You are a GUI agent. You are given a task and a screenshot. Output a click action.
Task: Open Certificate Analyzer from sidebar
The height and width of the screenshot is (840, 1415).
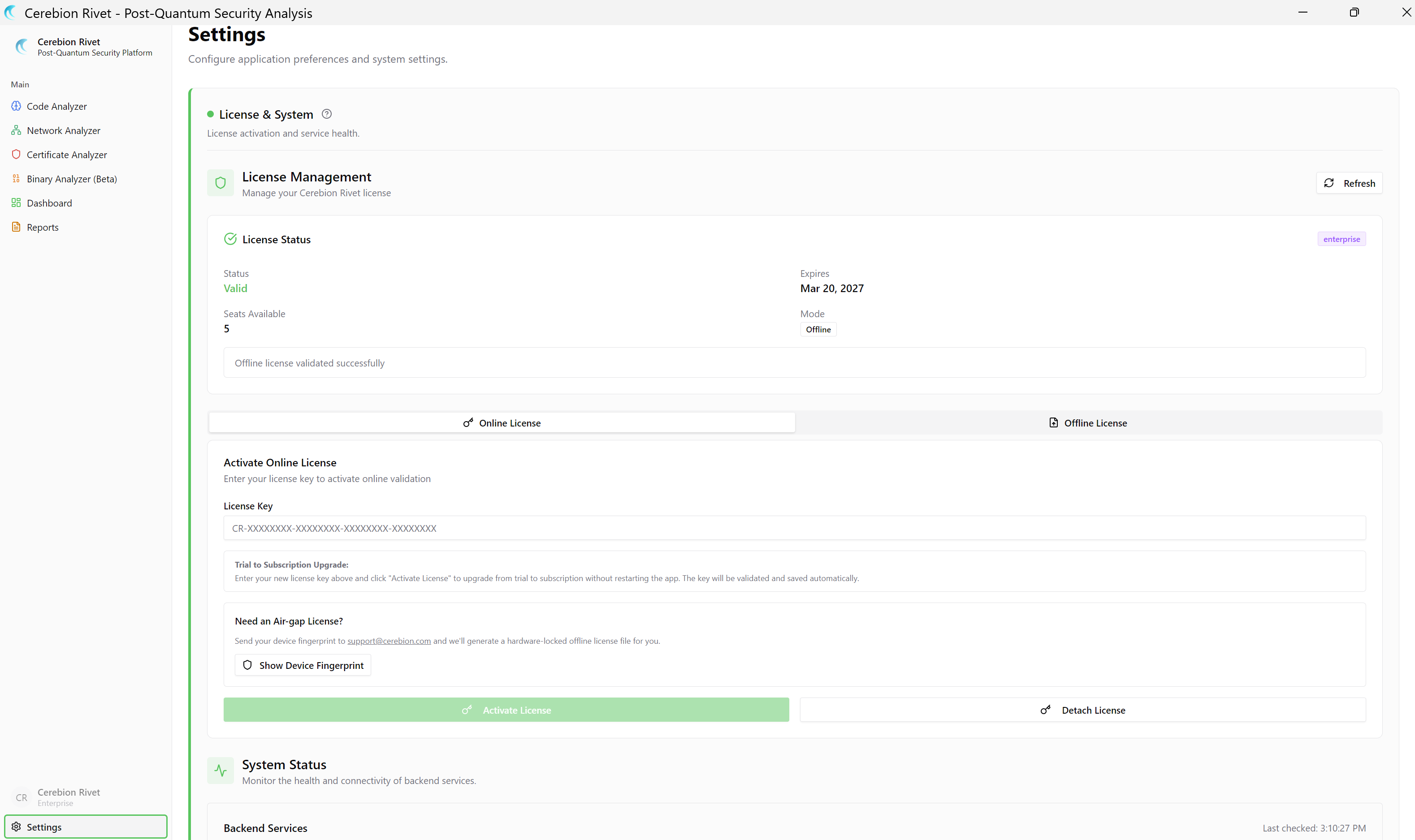click(x=86, y=155)
